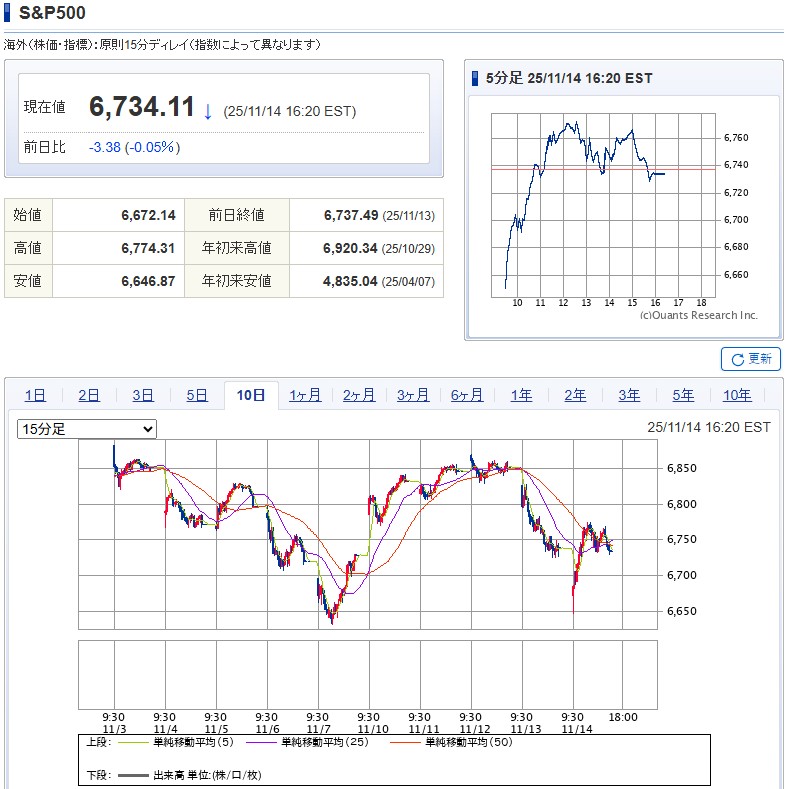Switch to the 3年 tab
The width and height of the screenshot is (788, 789).
point(629,395)
